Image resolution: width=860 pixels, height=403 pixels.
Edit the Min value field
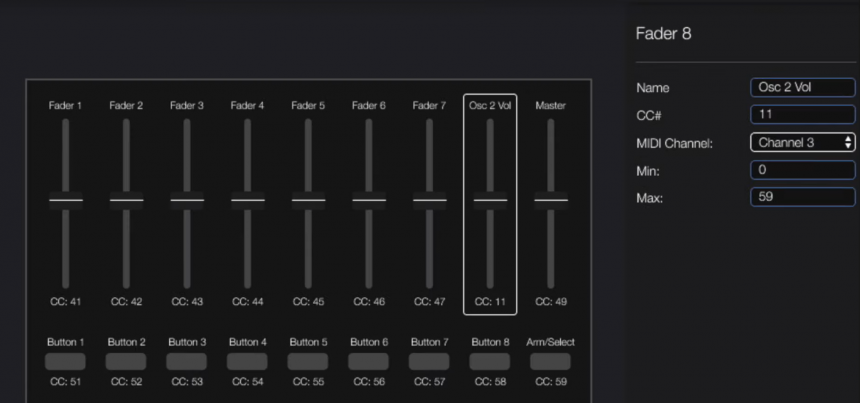point(802,170)
